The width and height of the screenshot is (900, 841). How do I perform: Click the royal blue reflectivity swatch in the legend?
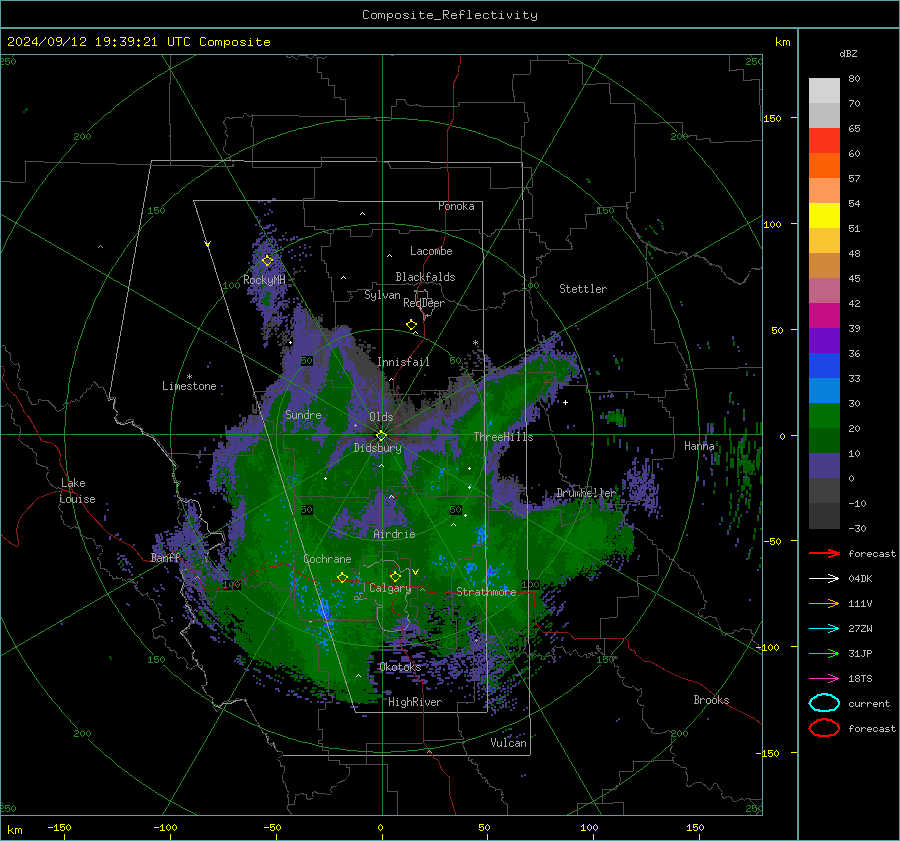[x=824, y=365]
